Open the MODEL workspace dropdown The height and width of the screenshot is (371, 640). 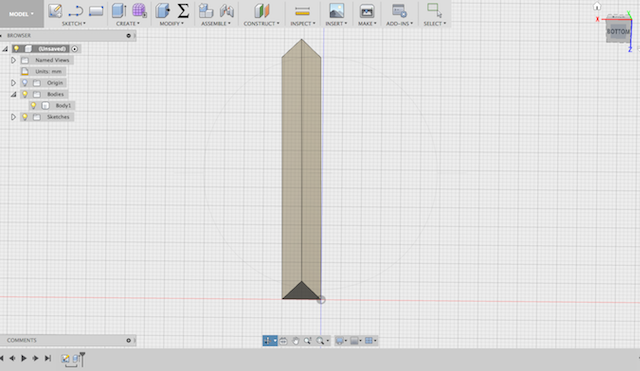pyautogui.click(x=22, y=14)
